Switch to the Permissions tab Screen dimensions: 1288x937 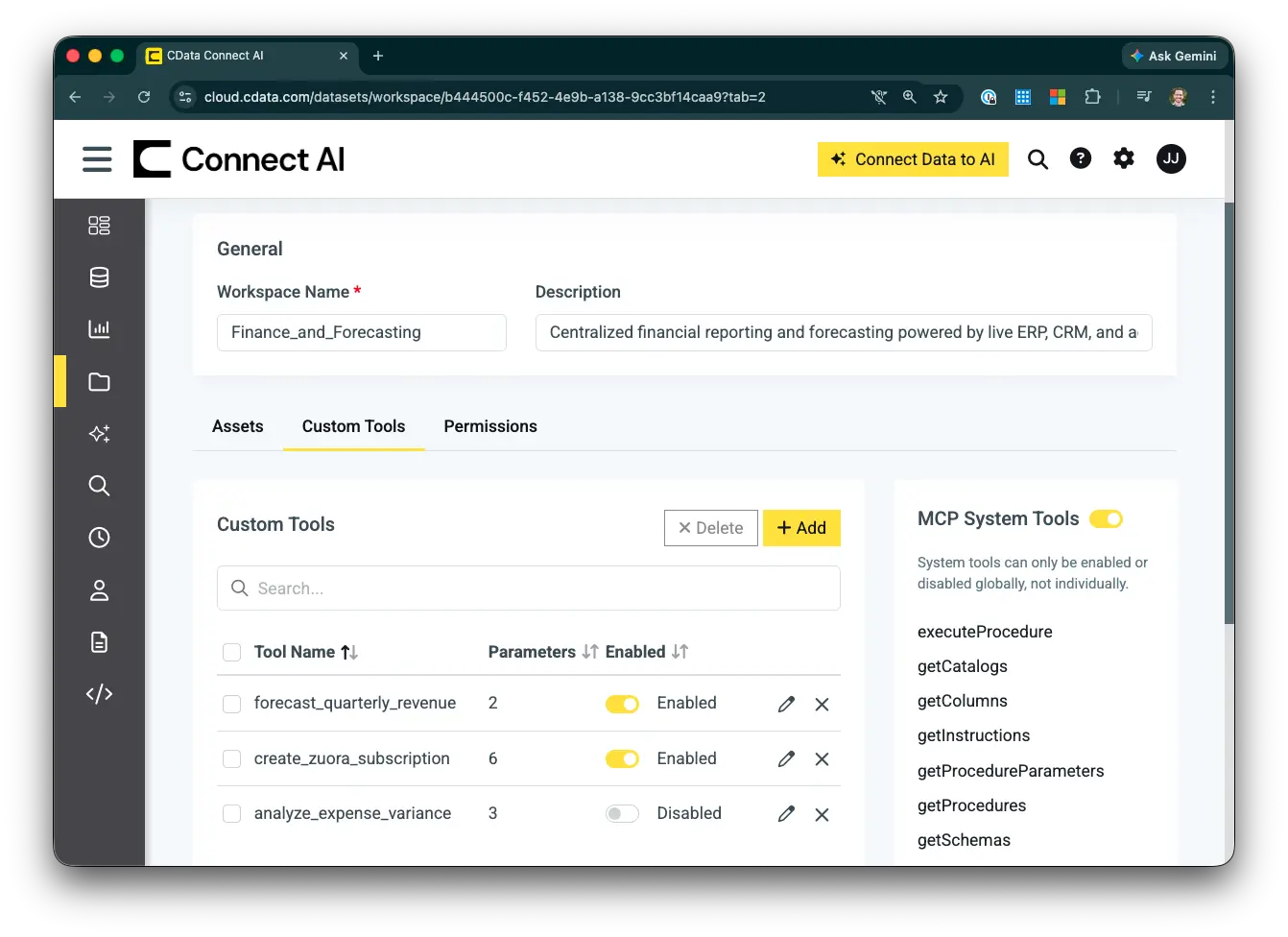click(x=490, y=426)
